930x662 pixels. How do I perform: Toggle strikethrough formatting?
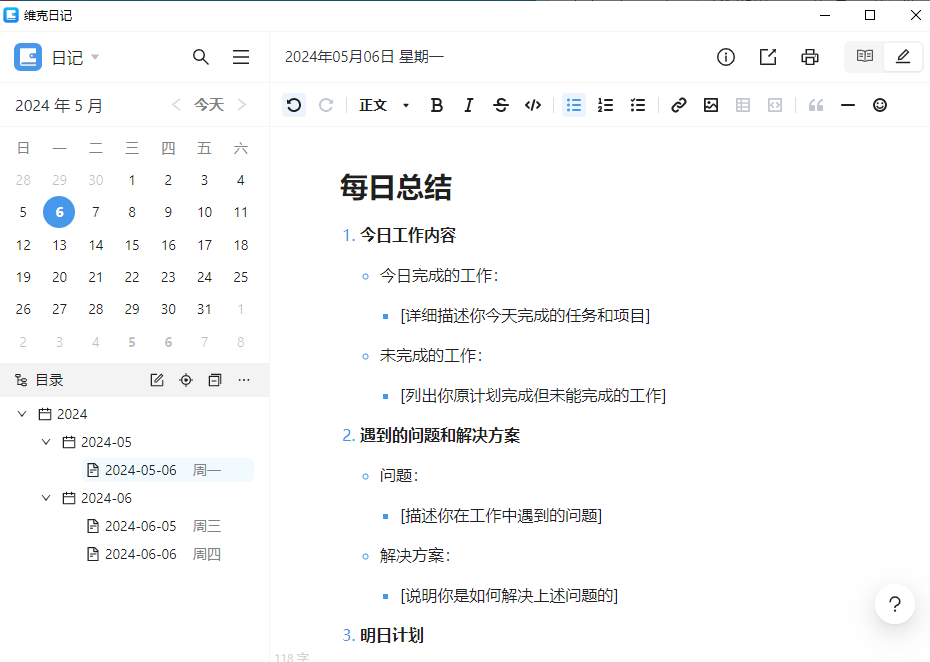[500, 105]
